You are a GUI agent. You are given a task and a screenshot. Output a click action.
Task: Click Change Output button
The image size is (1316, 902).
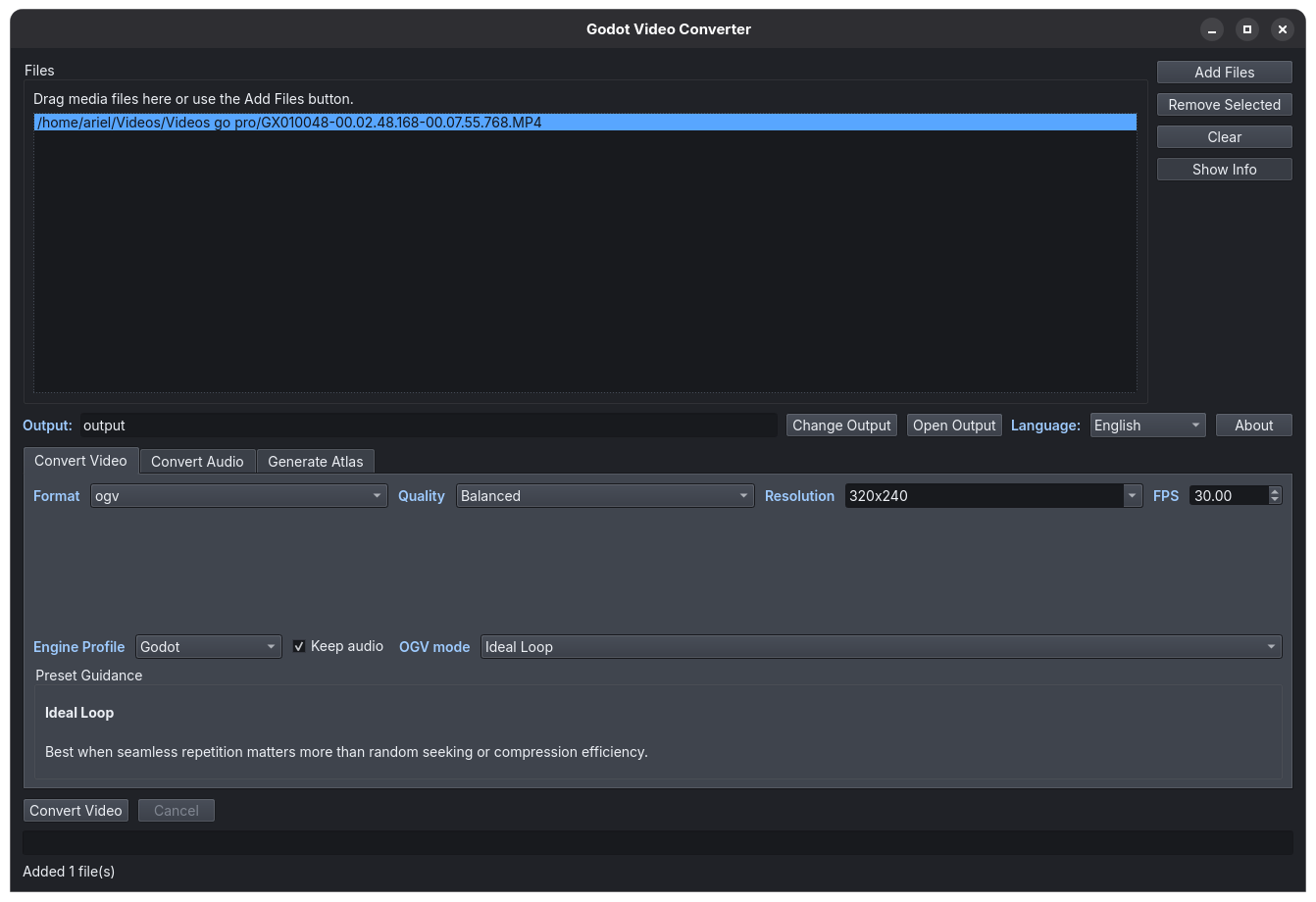point(841,426)
